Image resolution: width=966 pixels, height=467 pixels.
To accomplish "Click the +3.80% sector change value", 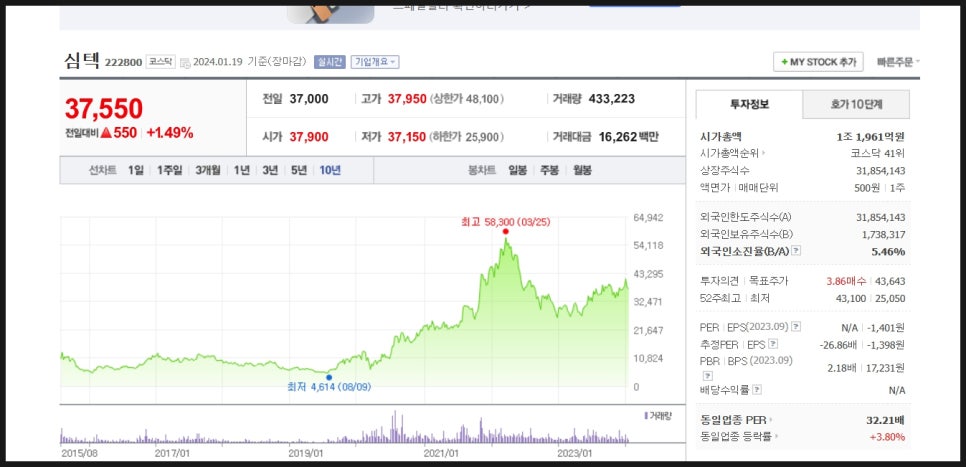I will pos(887,437).
